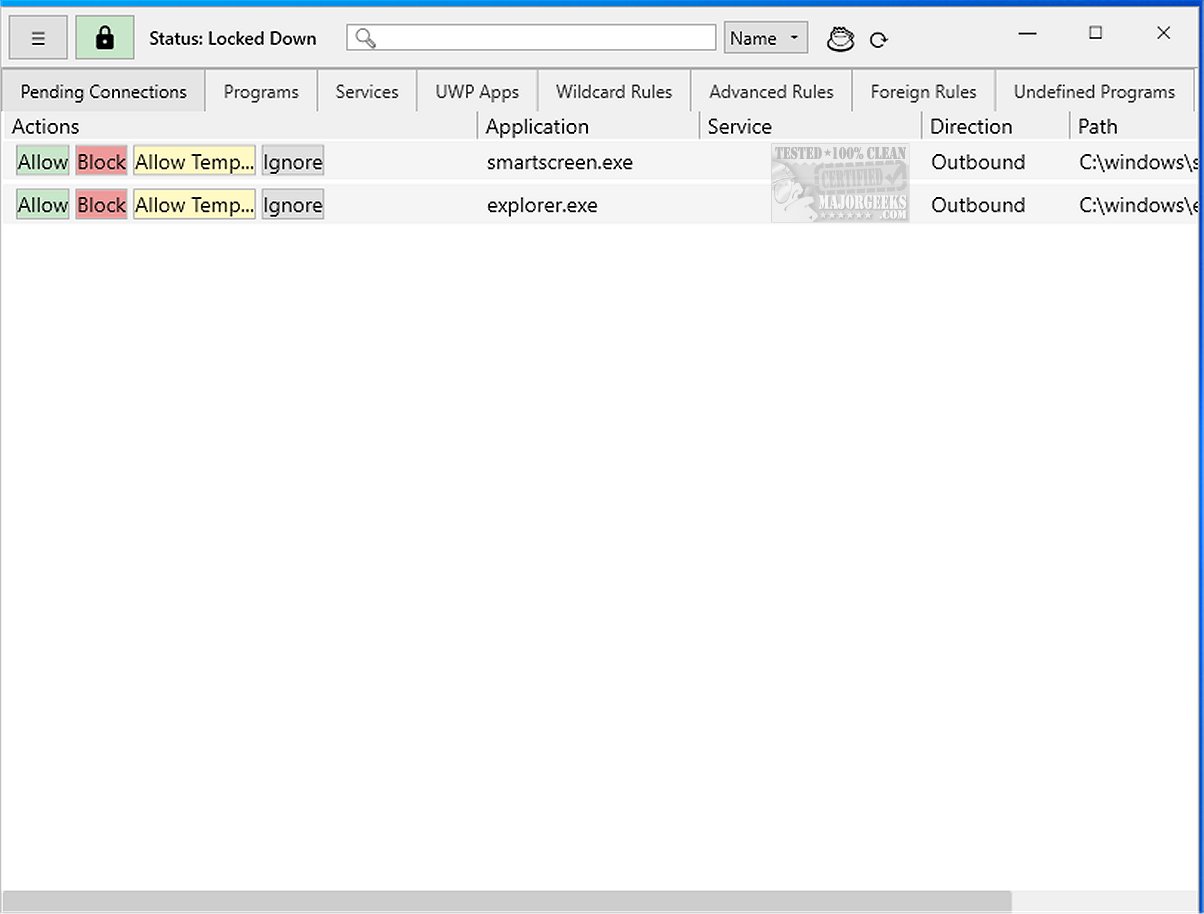Click Outbound in the smartscreen.exe row

978,162
